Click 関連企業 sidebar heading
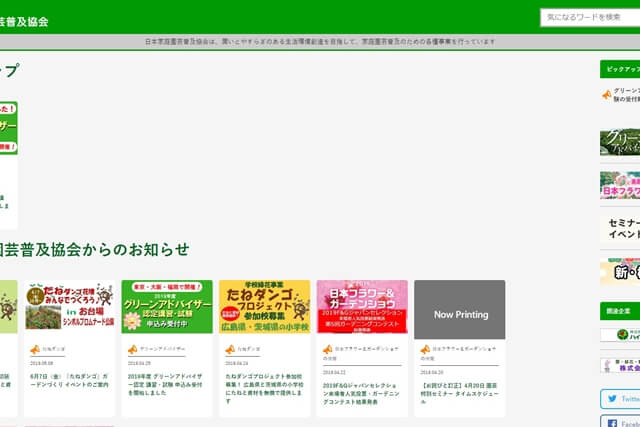Viewport: 640px width, 427px height. click(620, 311)
